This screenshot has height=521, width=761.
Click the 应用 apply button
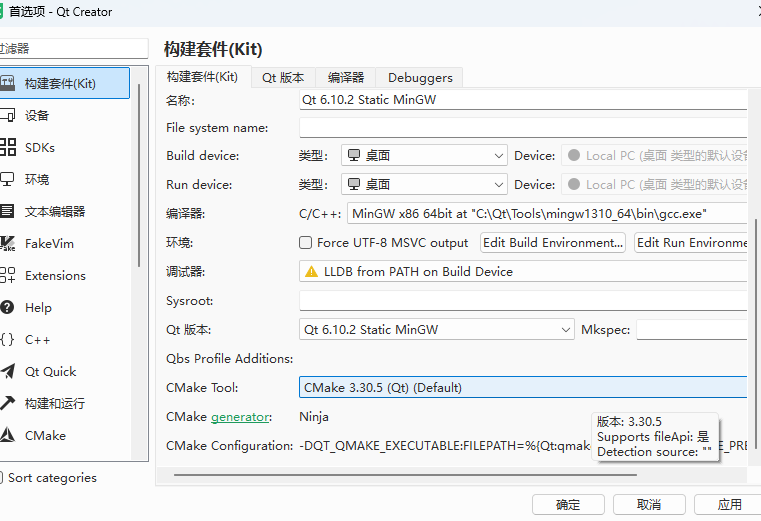click(728, 504)
